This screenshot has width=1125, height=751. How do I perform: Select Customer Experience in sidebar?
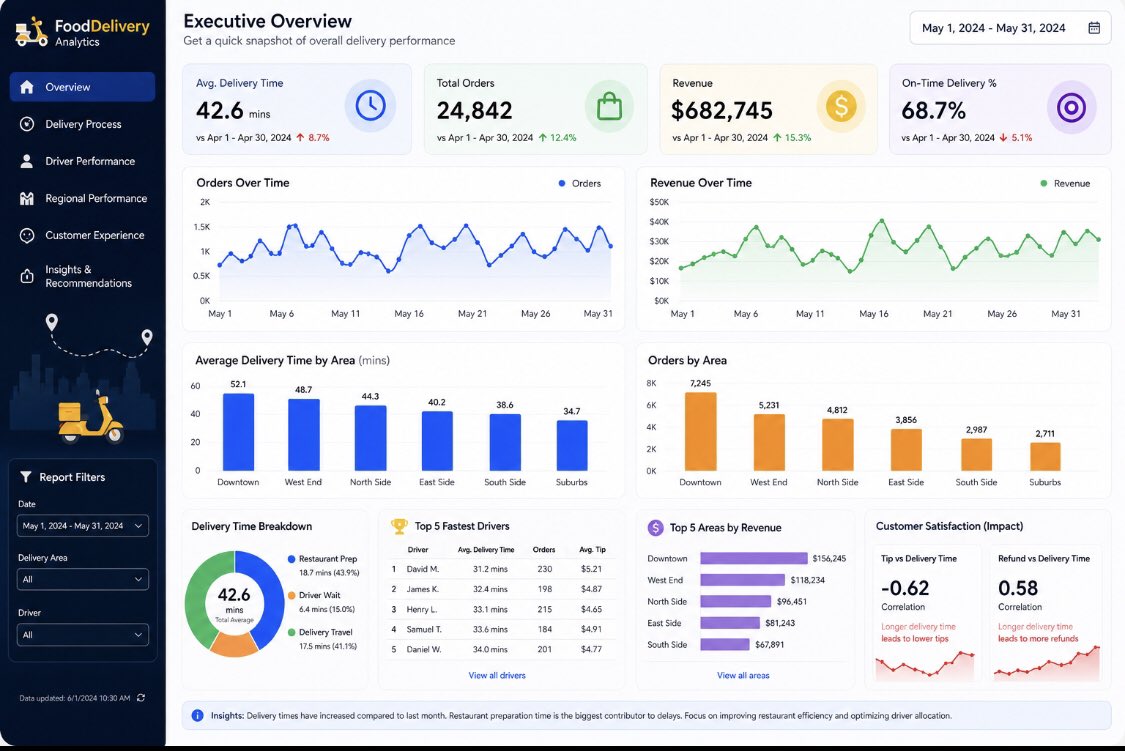(83, 235)
